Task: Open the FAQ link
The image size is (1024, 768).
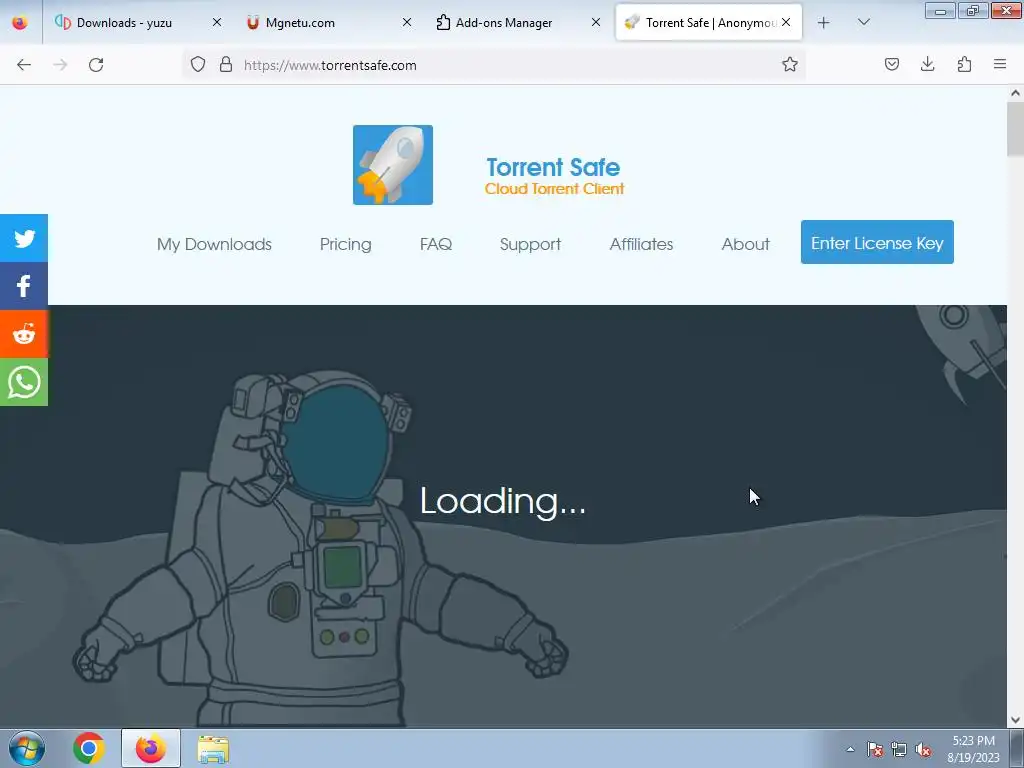Action: point(436,244)
